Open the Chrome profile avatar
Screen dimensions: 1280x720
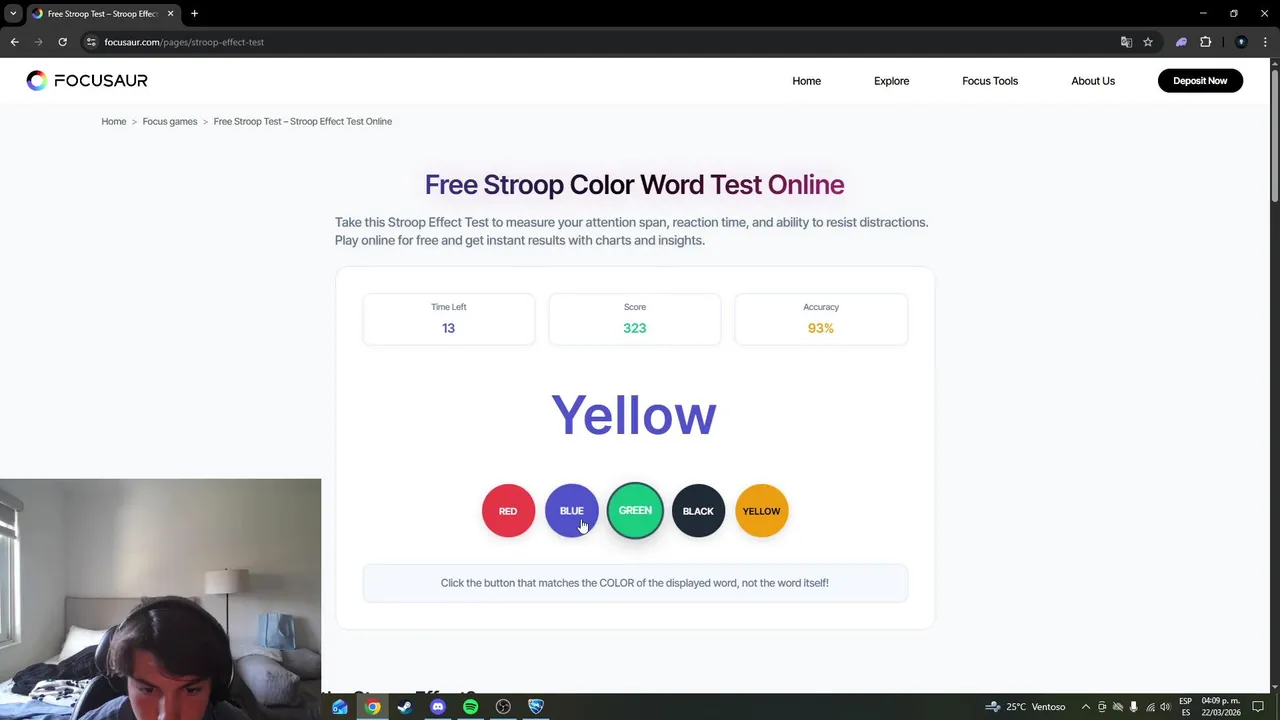tap(1241, 42)
